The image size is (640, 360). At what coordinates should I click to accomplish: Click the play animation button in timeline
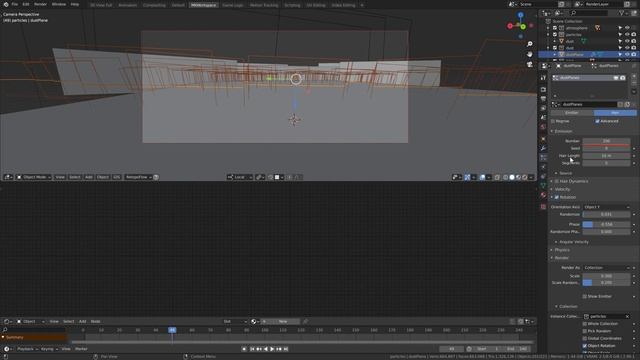coord(272,349)
